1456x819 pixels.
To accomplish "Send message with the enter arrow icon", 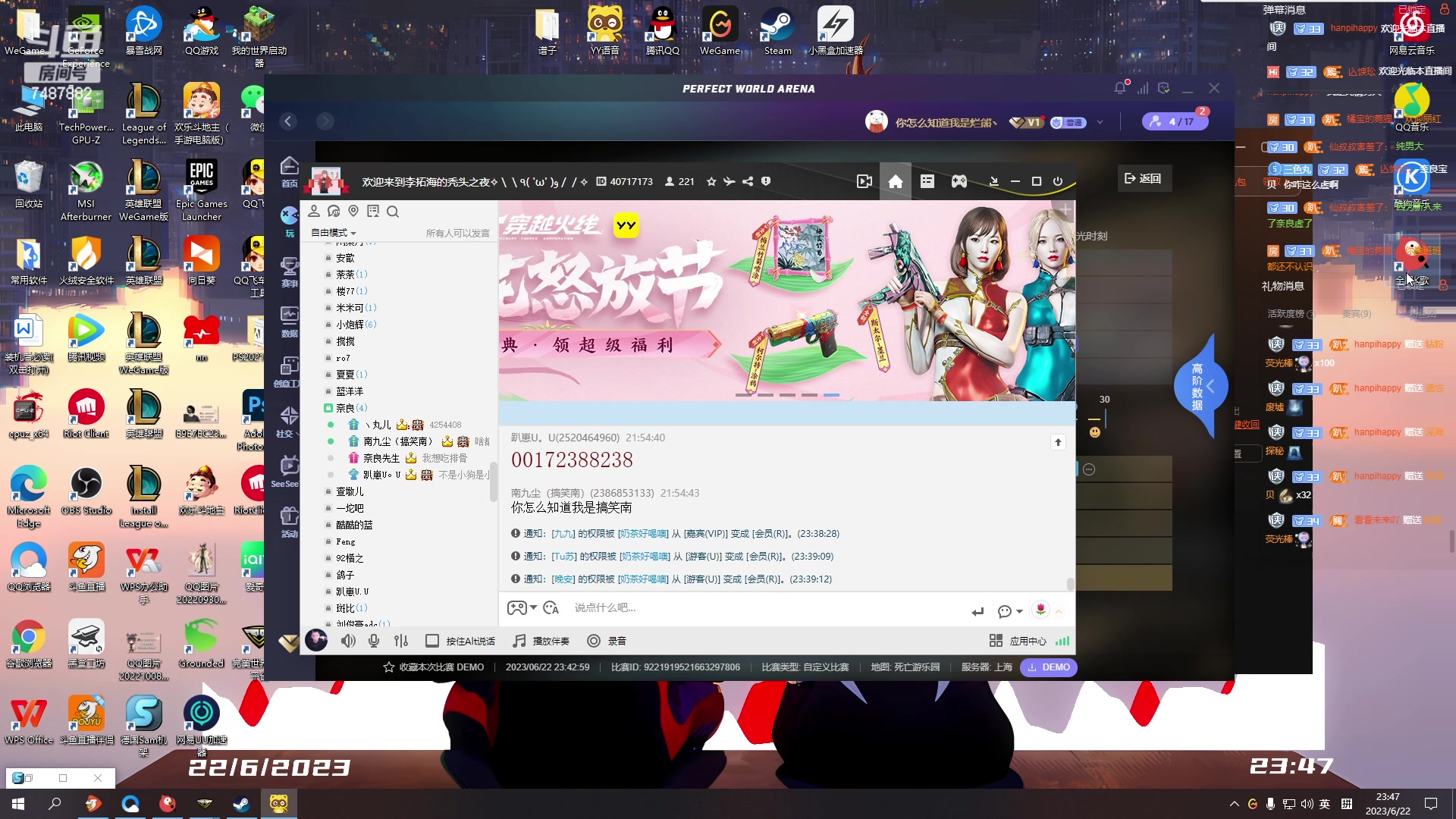I will tap(978, 611).
